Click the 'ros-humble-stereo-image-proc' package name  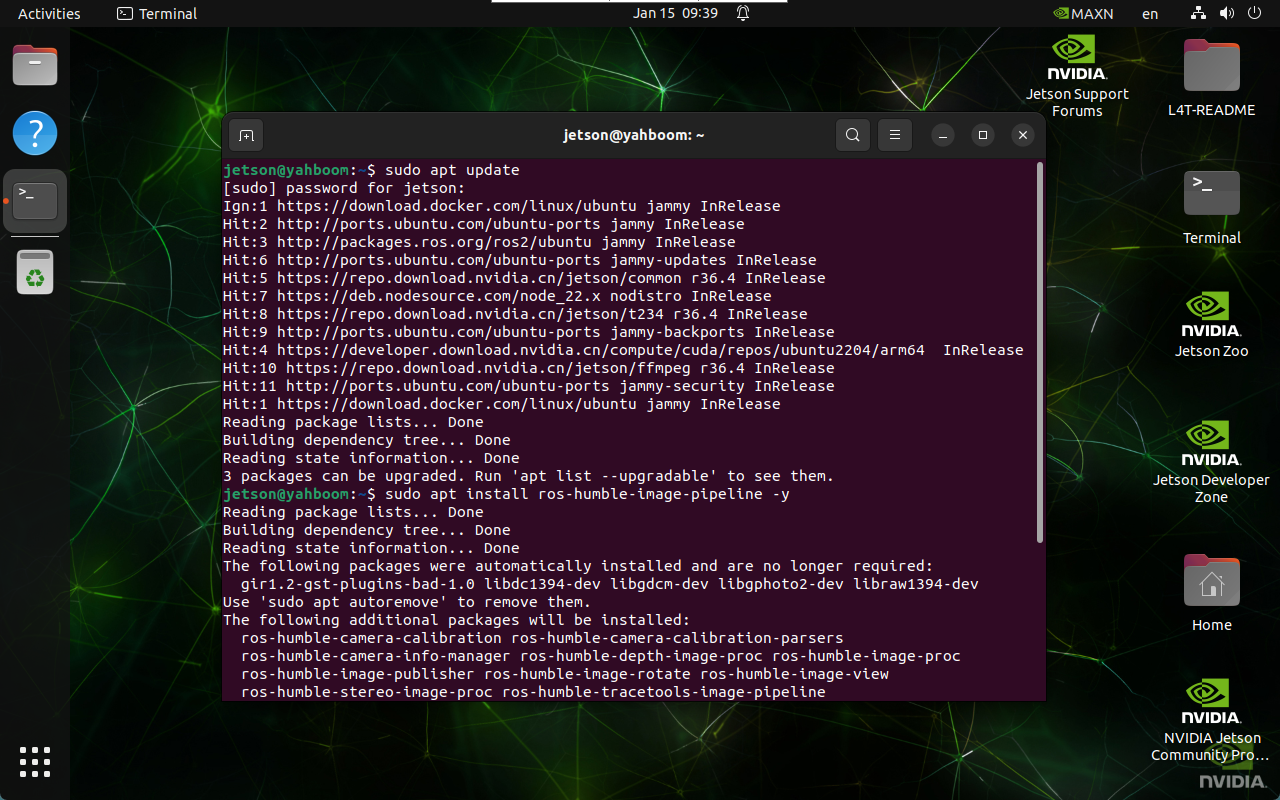(366, 692)
